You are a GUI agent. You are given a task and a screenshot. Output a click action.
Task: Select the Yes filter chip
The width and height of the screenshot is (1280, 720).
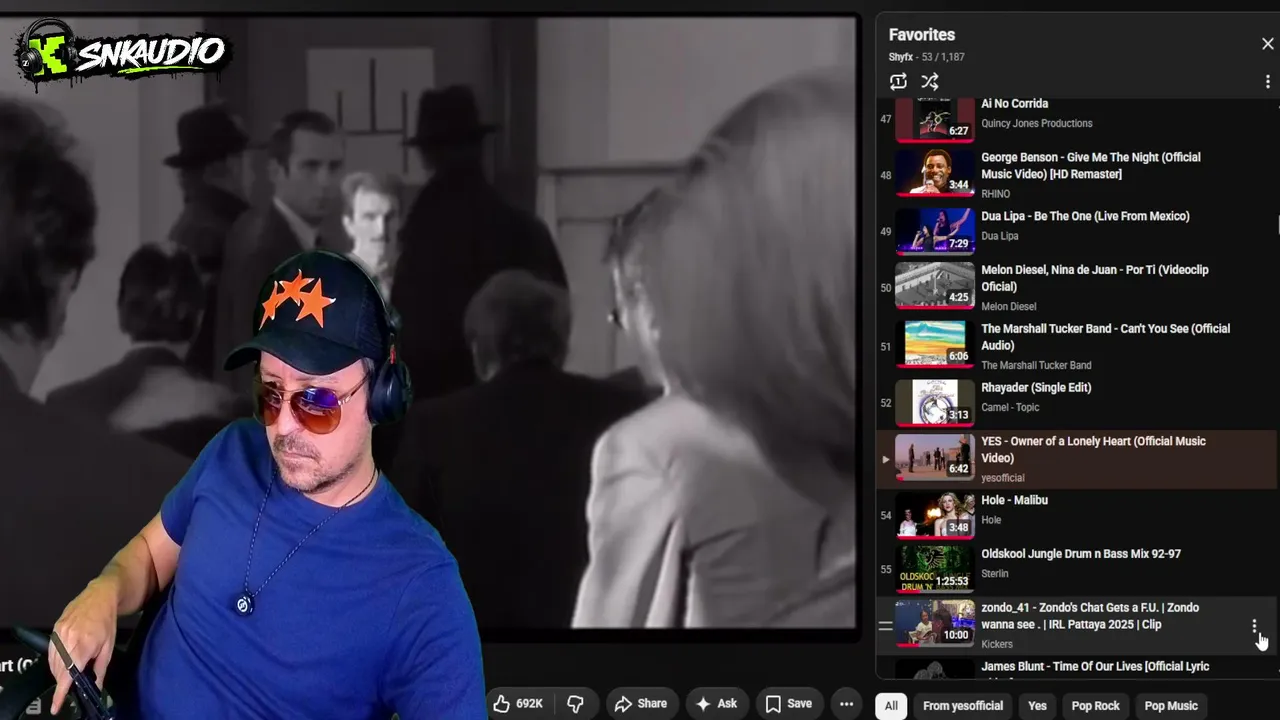point(1037,706)
